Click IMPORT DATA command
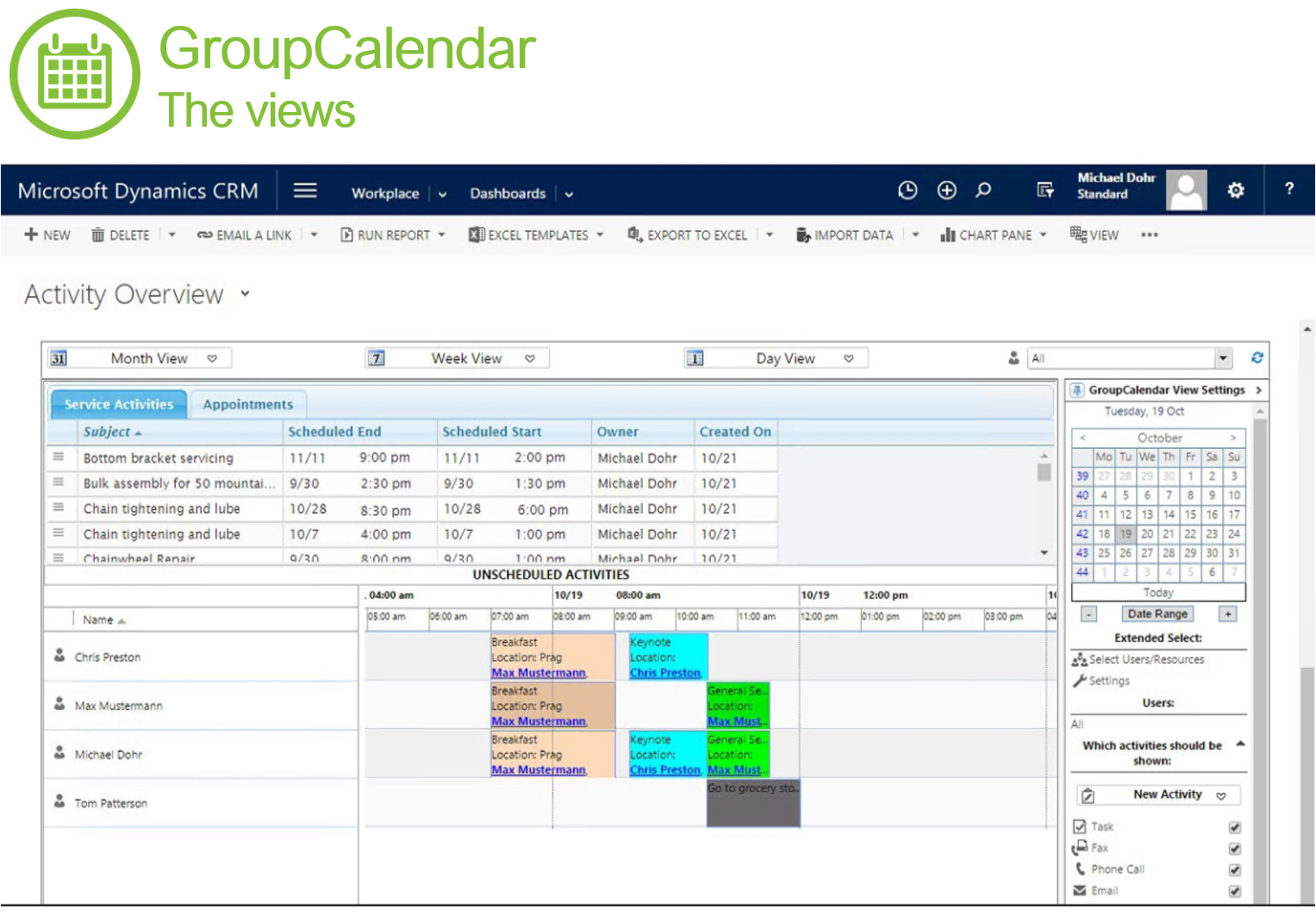This screenshot has width=1316, height=915. tap(845, 234)
